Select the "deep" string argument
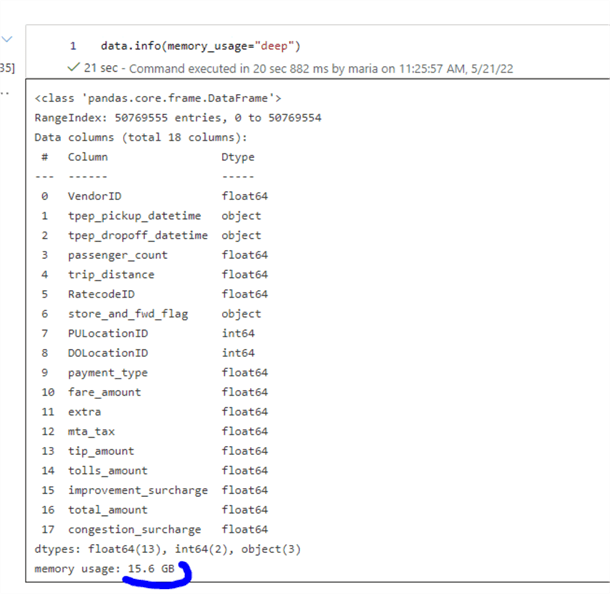Viewport: 610px width, 594px height. click(274, 46)
